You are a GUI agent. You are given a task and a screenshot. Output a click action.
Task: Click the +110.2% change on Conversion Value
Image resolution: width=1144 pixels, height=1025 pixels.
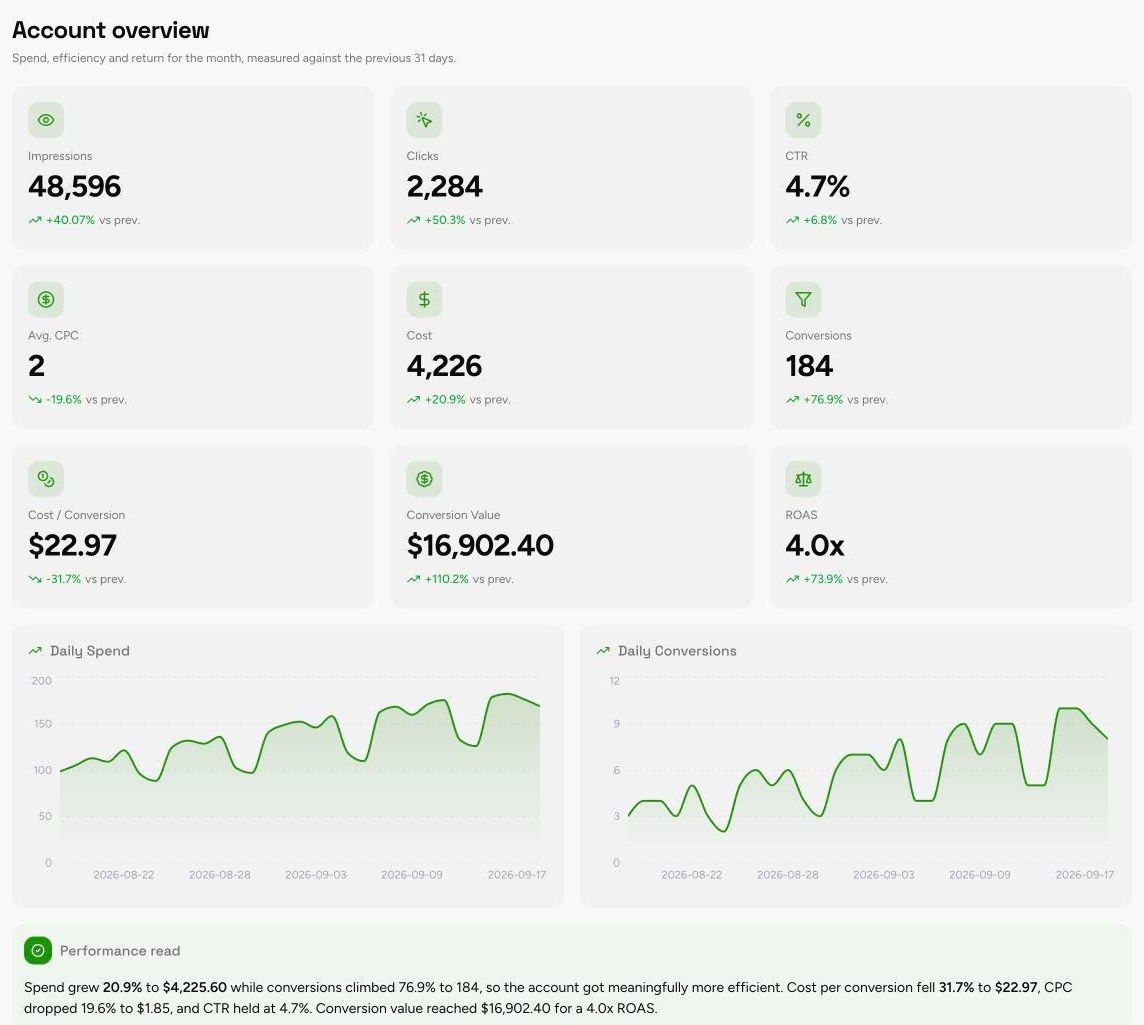point(447,579)
